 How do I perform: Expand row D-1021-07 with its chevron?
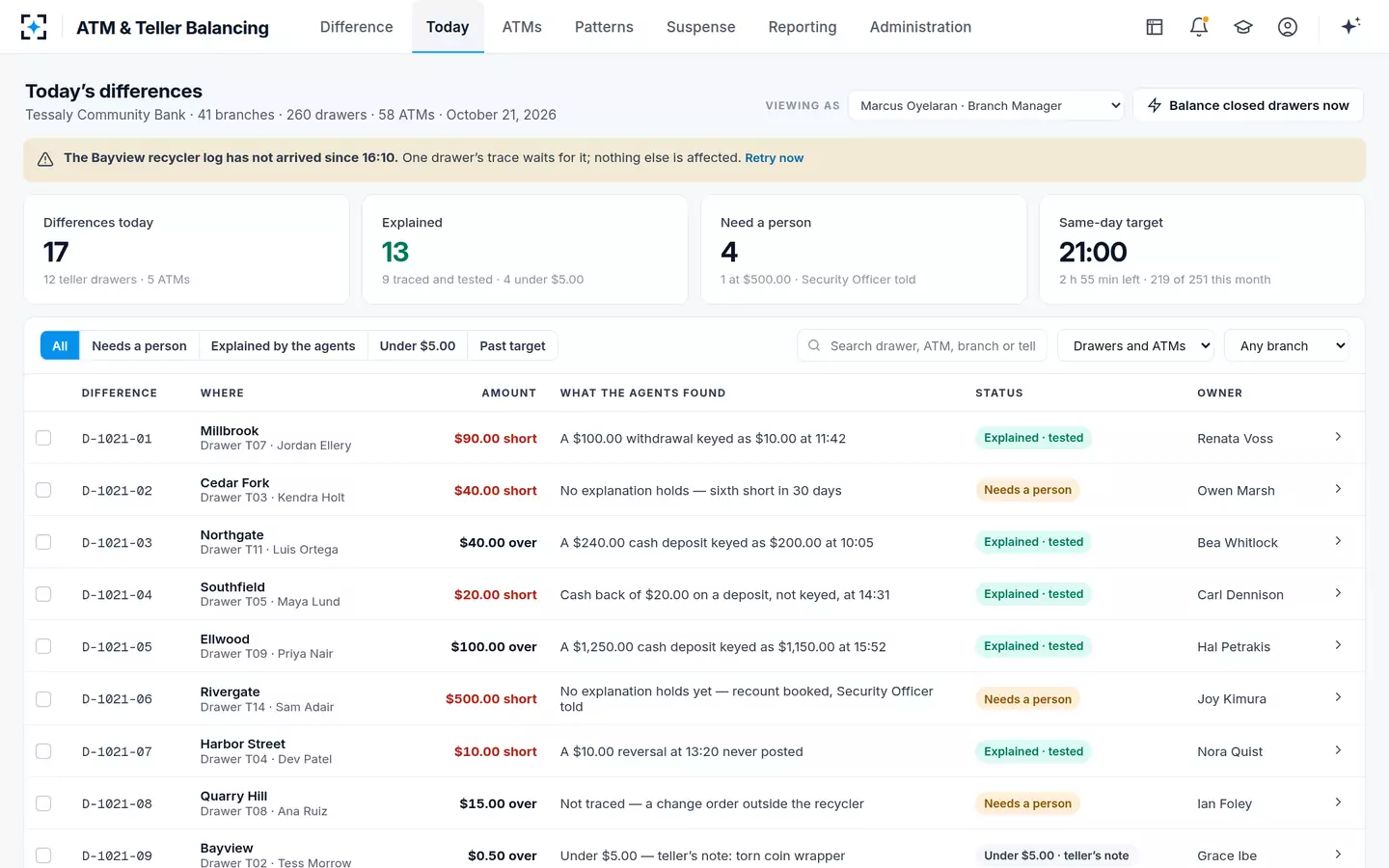[x=1338, y=750]
